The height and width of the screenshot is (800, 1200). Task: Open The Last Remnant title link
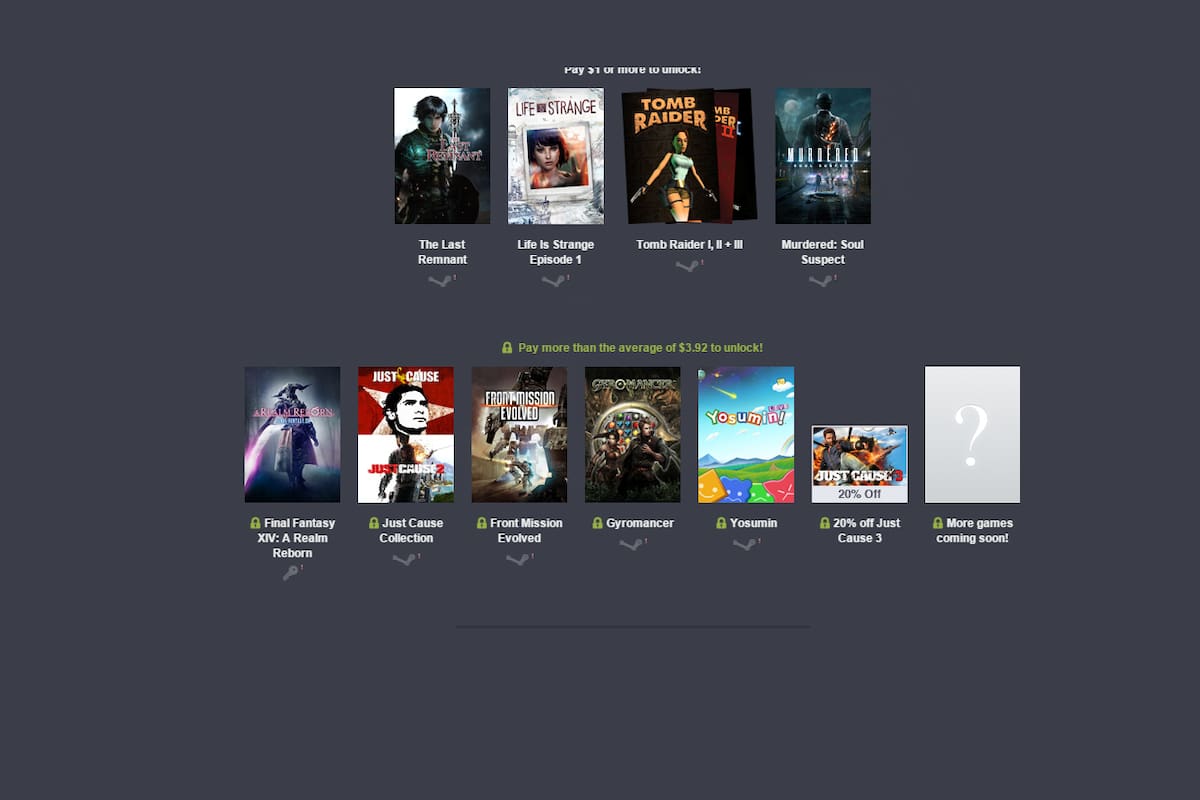pyautogui.click(x=442, y=252)
